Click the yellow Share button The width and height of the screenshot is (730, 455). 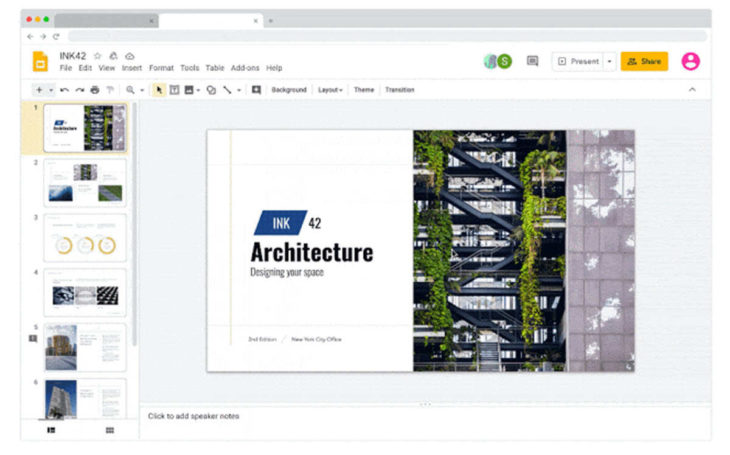click(644, 61)
